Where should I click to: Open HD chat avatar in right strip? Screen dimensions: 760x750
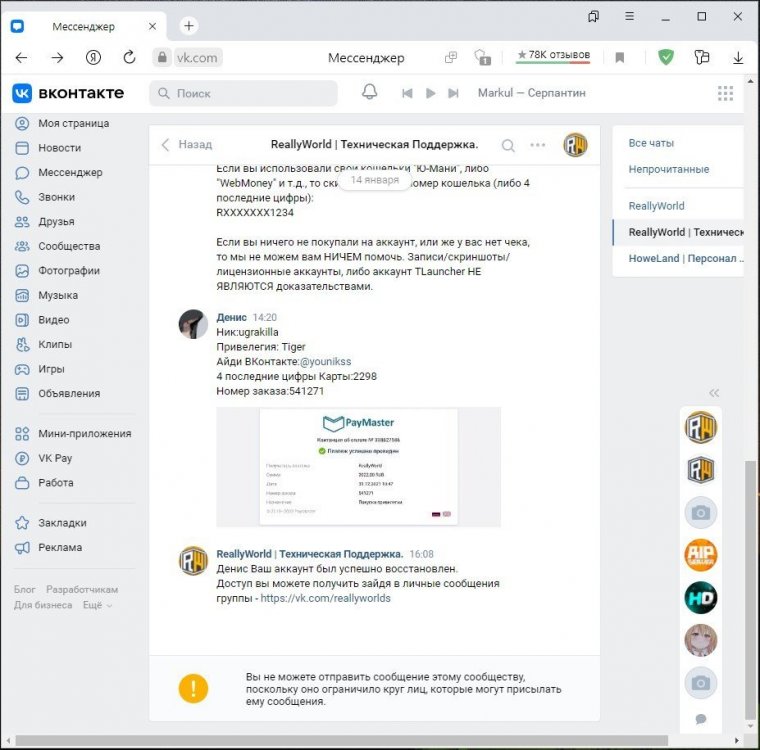click(700, 598)
